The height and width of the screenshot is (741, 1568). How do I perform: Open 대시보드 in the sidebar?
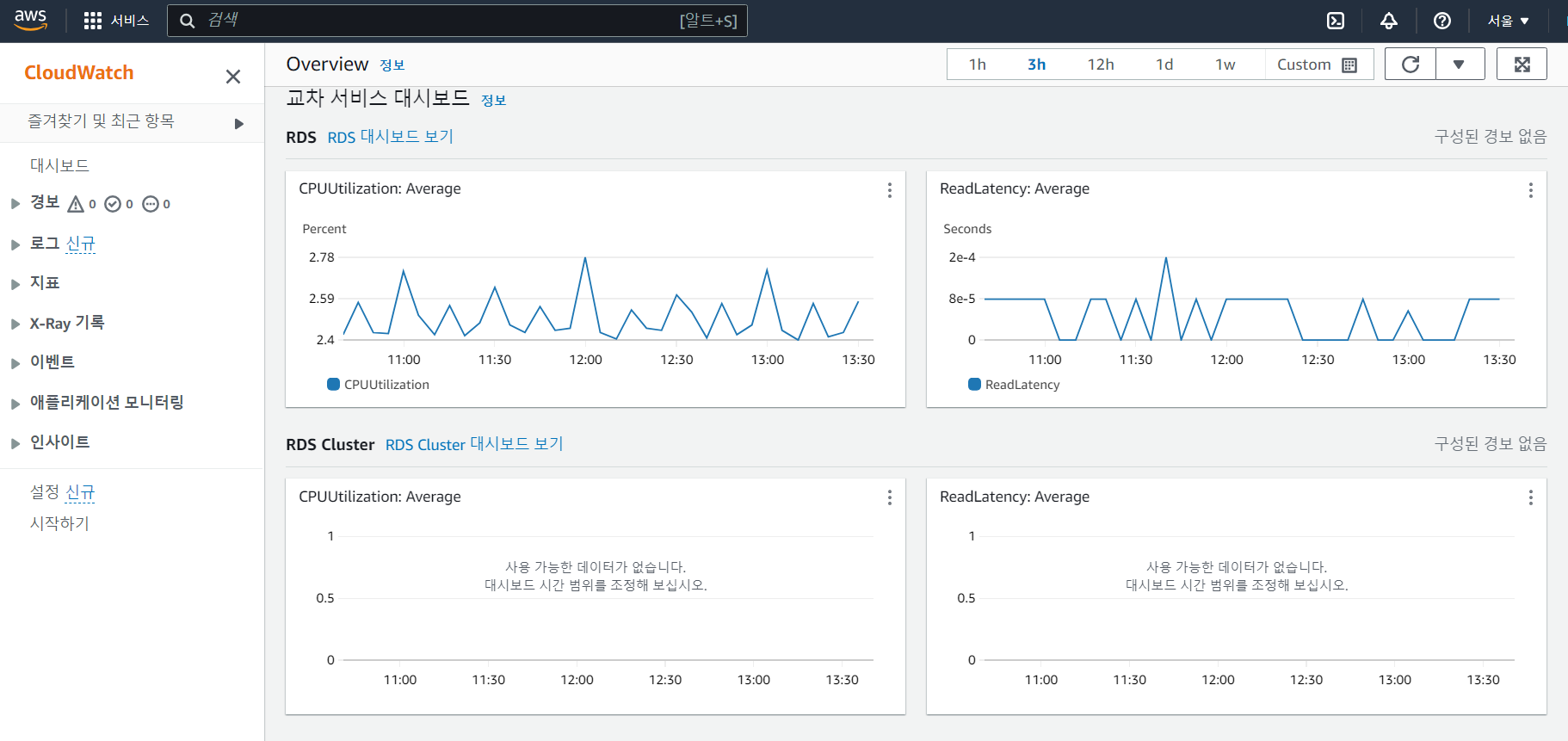(59, 165)
